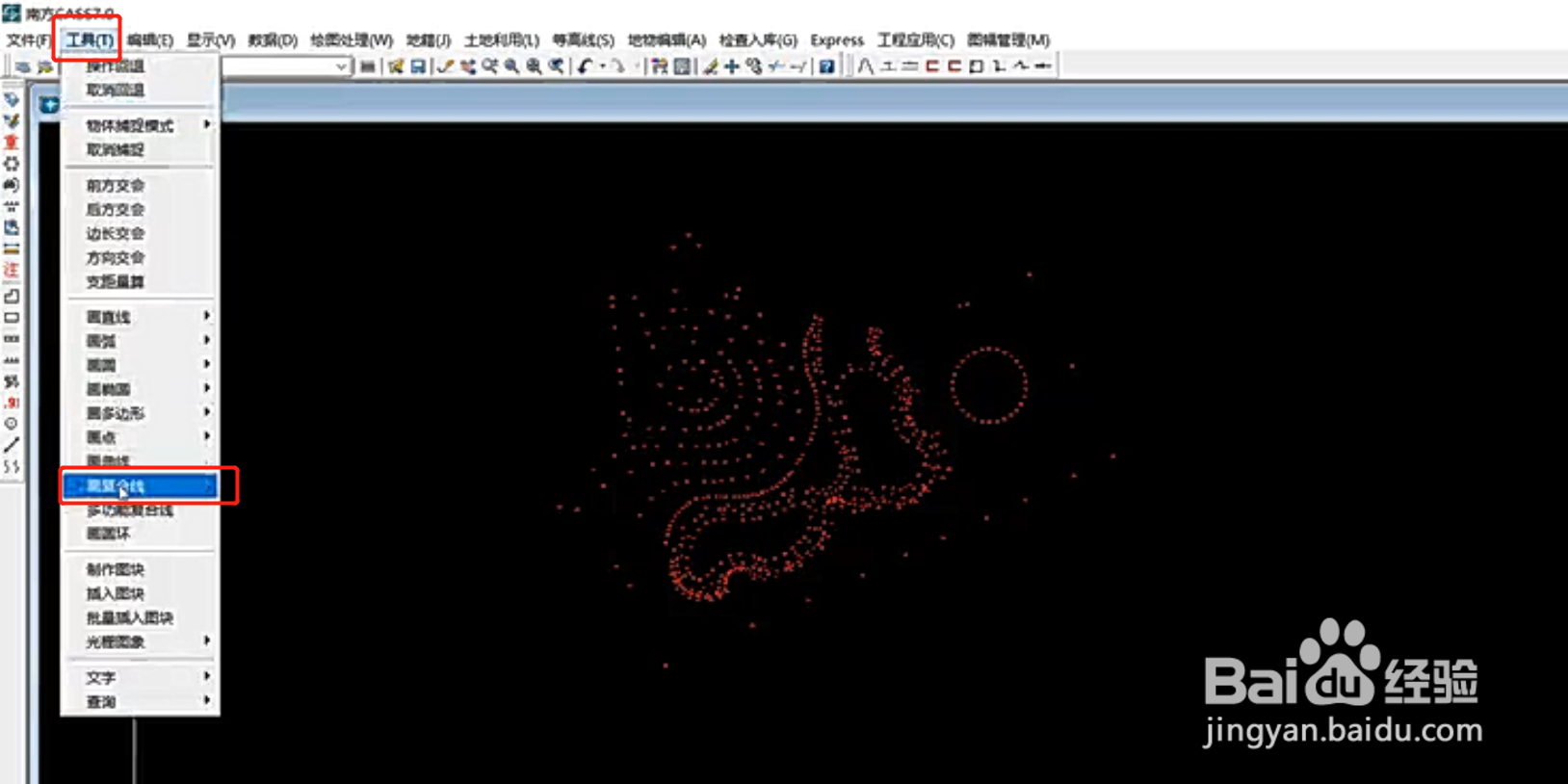Open the 等高线(S) menu
The height and width of the screenshot is (784, 1568).
[x=583, y=40]
